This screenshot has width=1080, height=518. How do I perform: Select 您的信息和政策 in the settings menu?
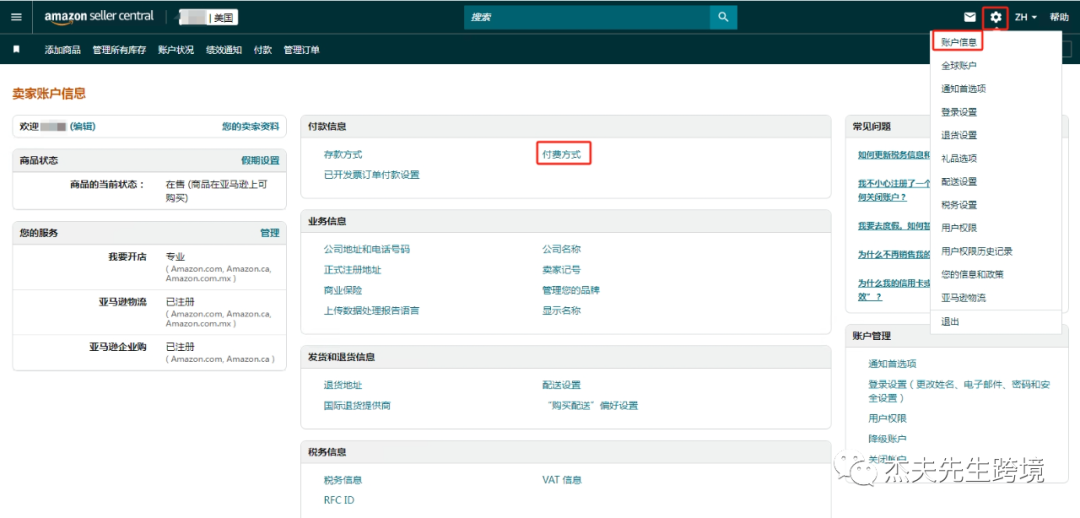point(972,274)
